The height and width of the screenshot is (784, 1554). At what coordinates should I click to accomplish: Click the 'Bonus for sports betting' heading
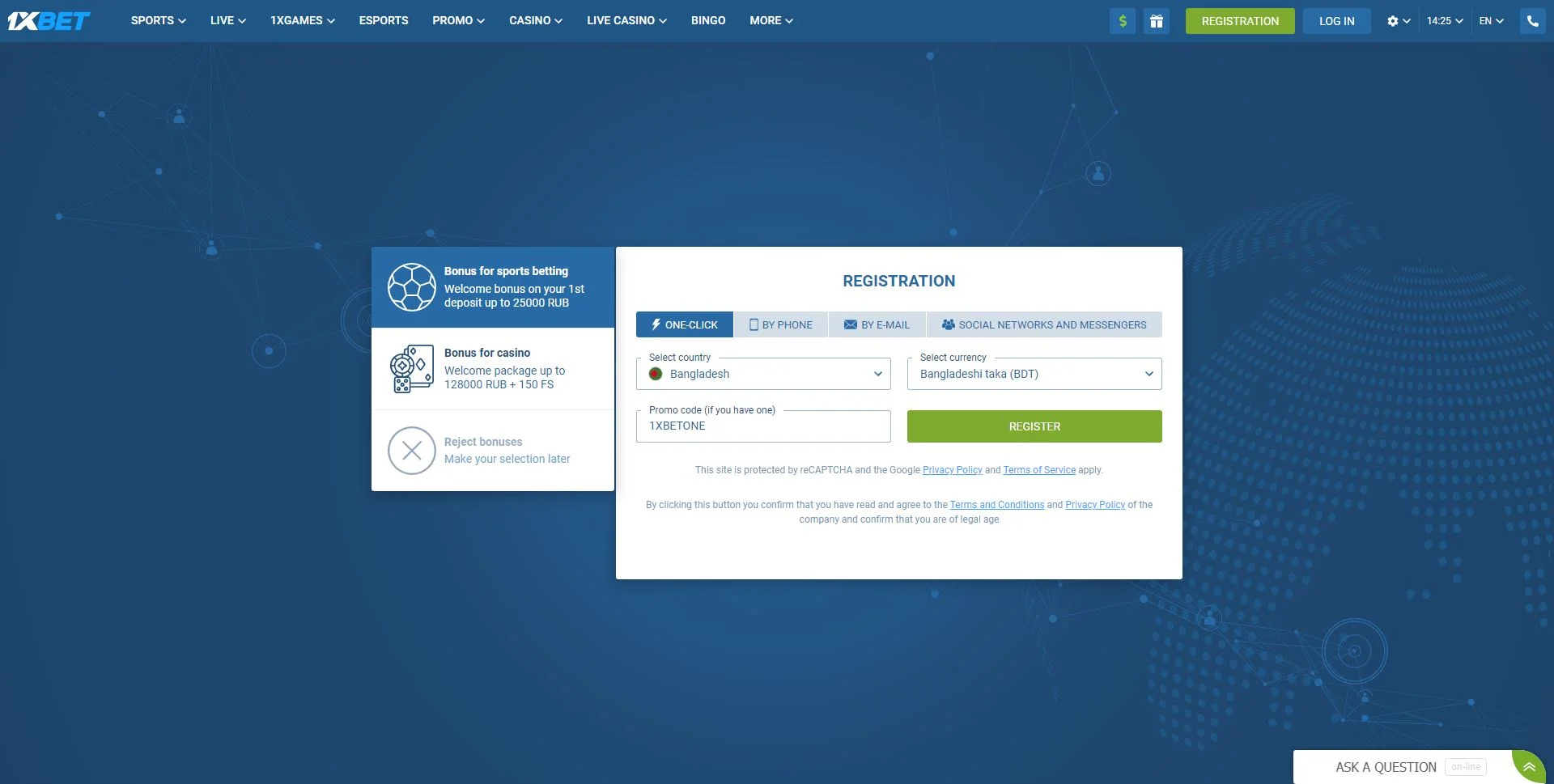click(x=506, y=271)
